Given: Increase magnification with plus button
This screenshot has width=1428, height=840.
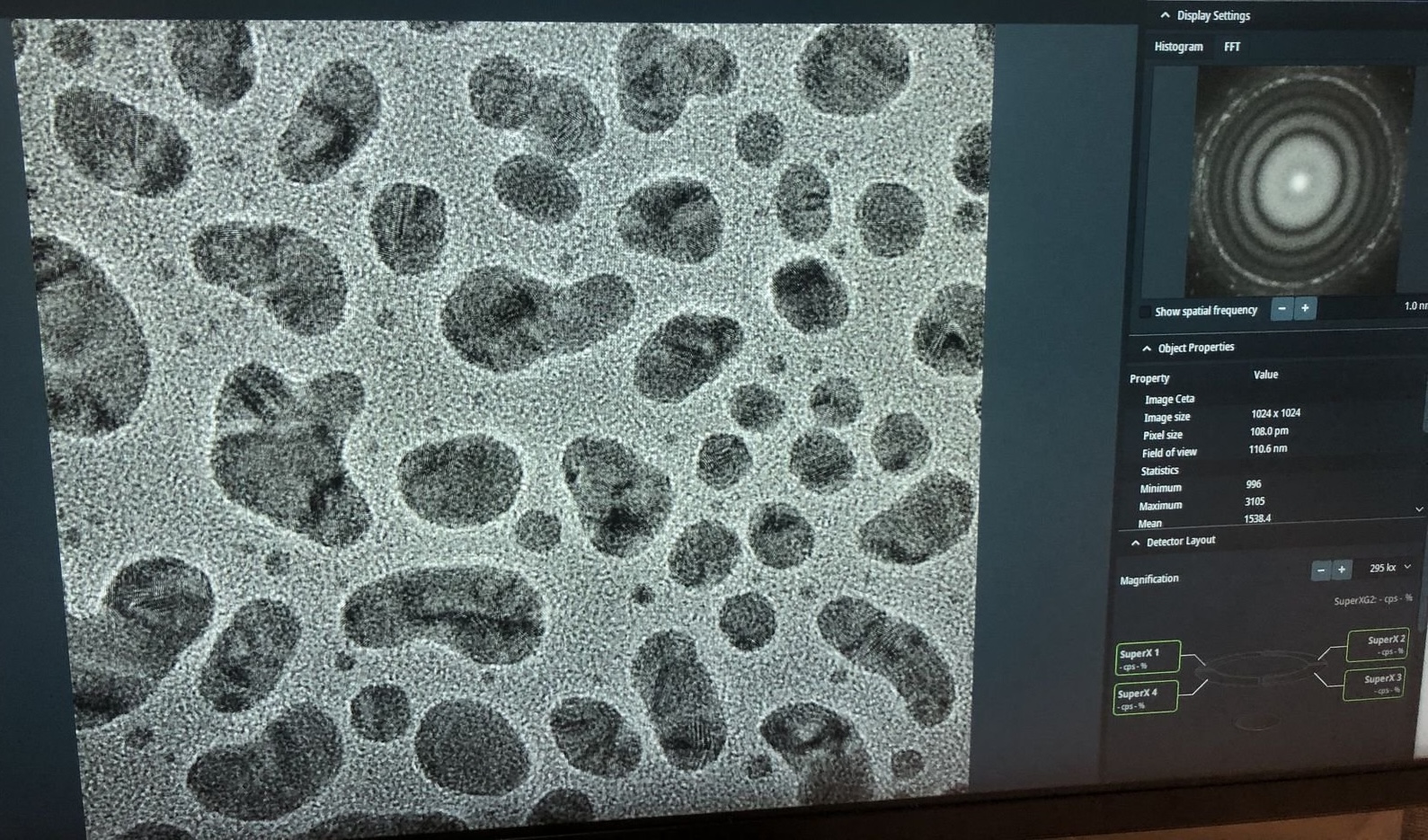Looking at the screenshot, I should (x=1342, y=570).
